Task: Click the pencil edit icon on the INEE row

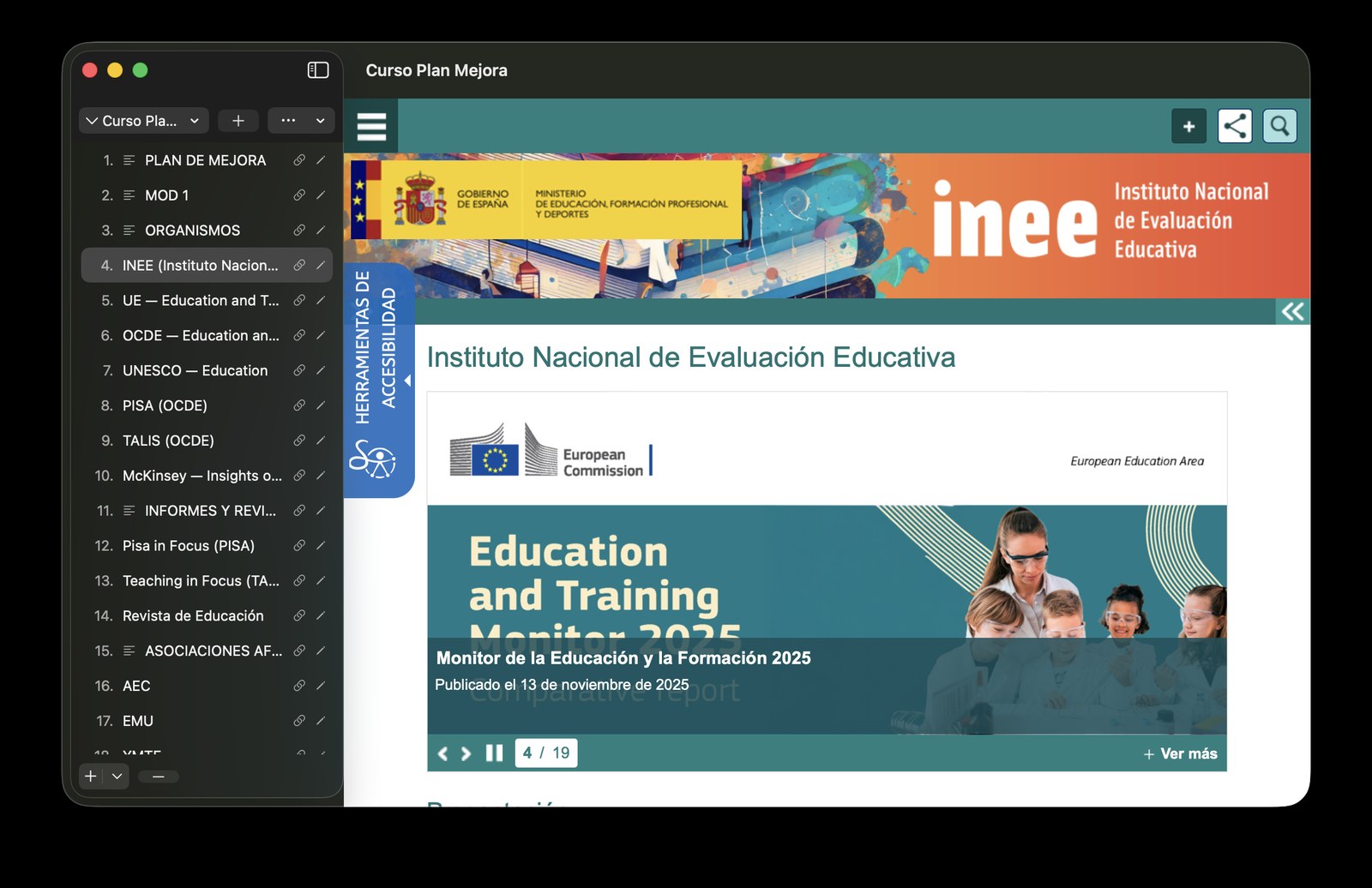Action: coord(321,266)
